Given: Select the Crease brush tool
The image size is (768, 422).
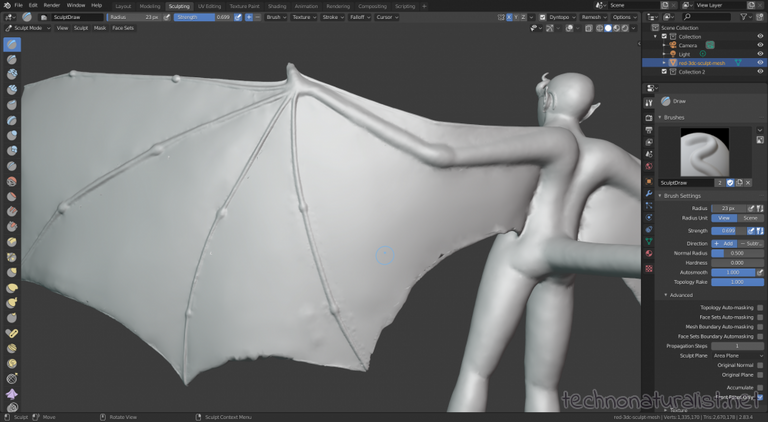Looking at the screenshot, I should (12, 166).
